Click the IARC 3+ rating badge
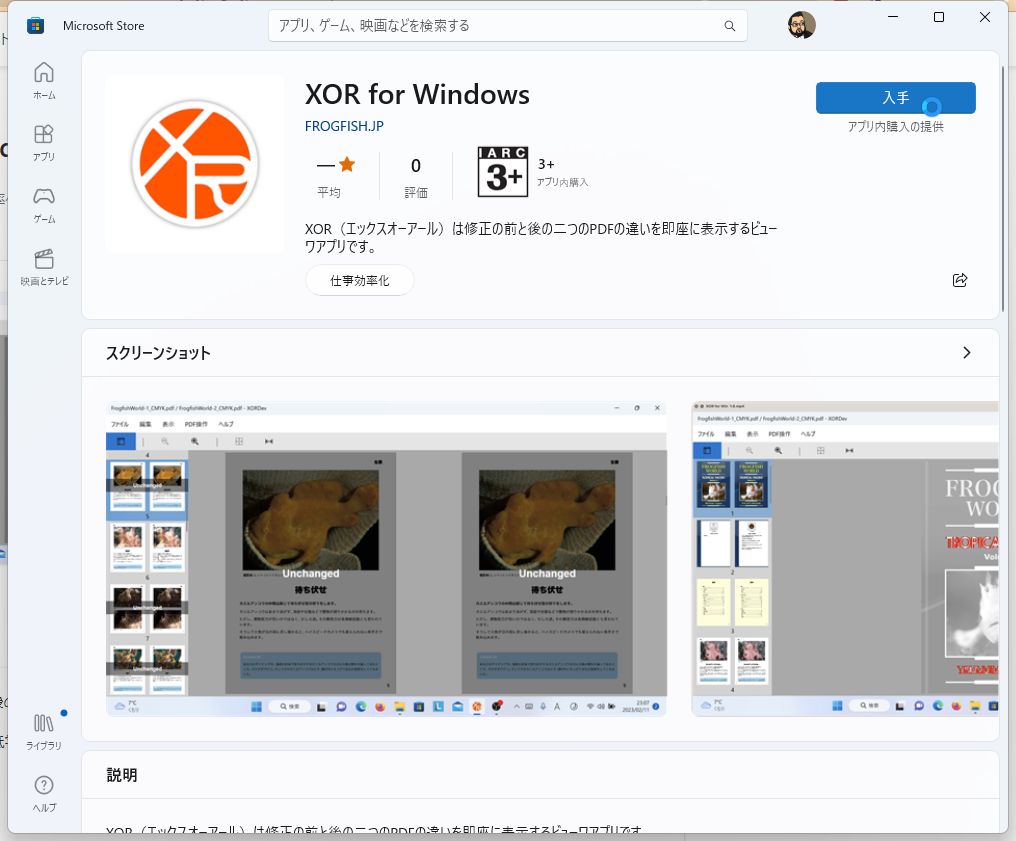This screenshot has width=1016, height=841. pyautogui.click(x=503, y=172)
